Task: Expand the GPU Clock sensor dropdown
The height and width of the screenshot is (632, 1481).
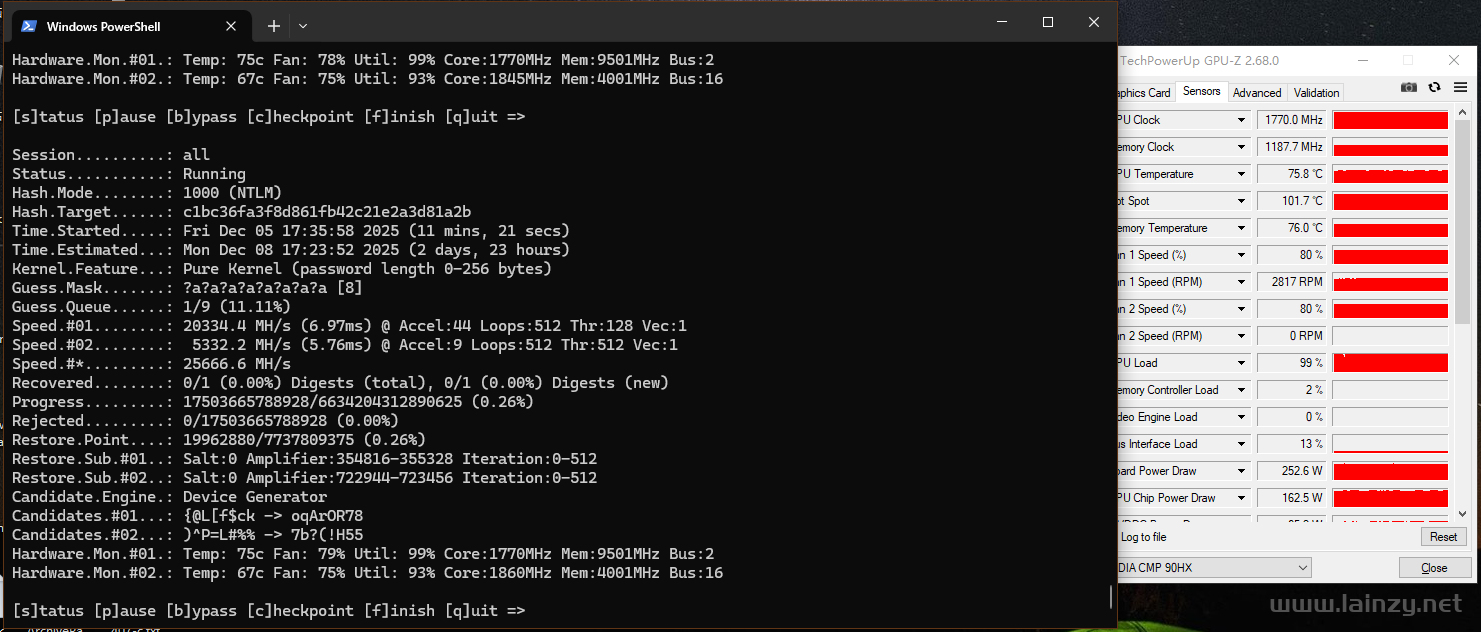Action: click(x=1241, y=120)
